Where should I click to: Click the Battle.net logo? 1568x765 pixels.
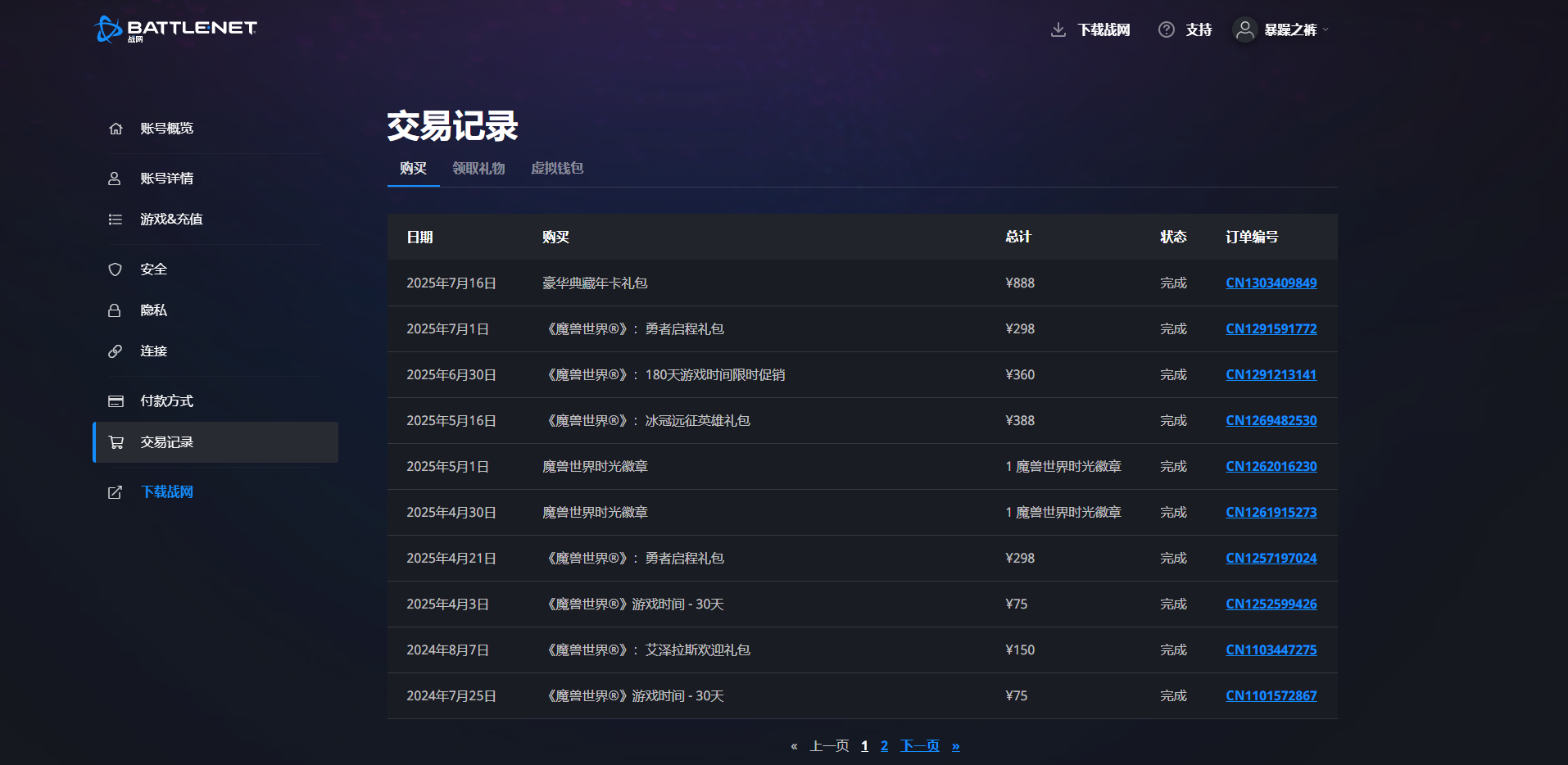point(175,29)
